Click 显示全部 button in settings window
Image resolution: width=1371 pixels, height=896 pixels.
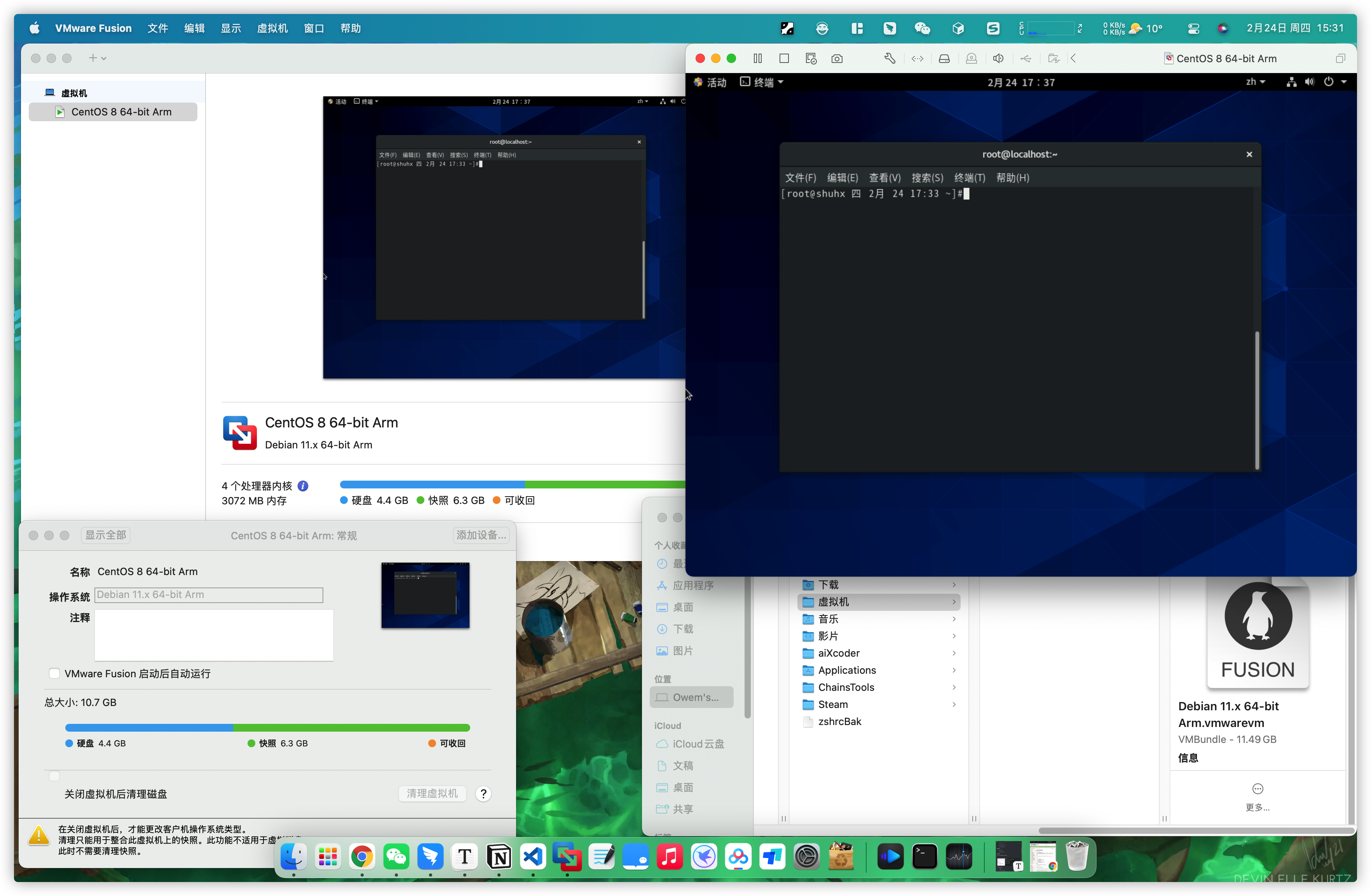pos(105,535)
